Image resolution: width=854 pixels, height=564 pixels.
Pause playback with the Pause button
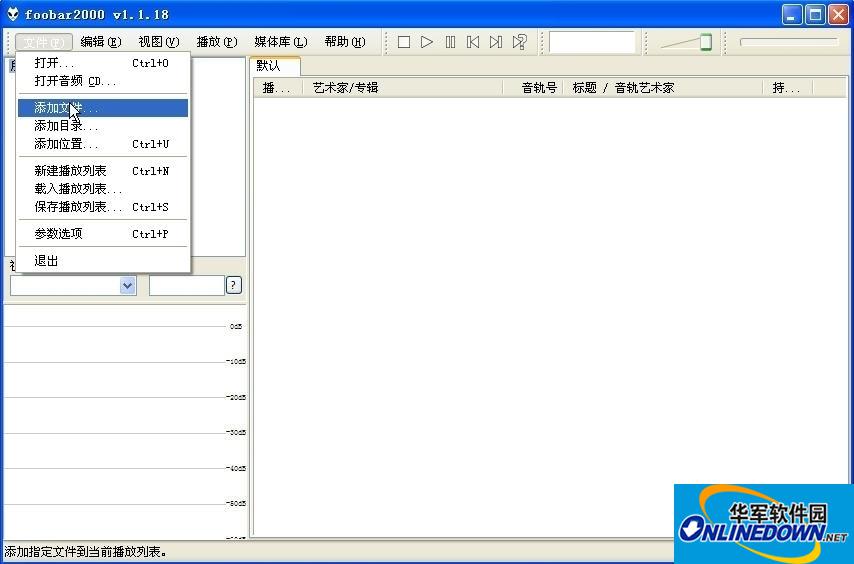pyautogui.click(x=450, y=42)
